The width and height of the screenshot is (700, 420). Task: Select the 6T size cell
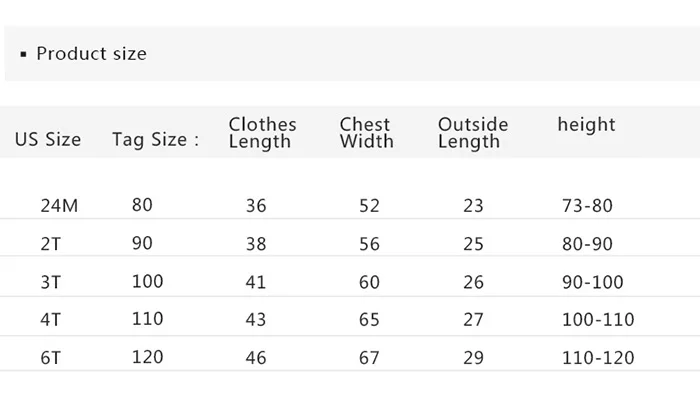coord(50,358)
